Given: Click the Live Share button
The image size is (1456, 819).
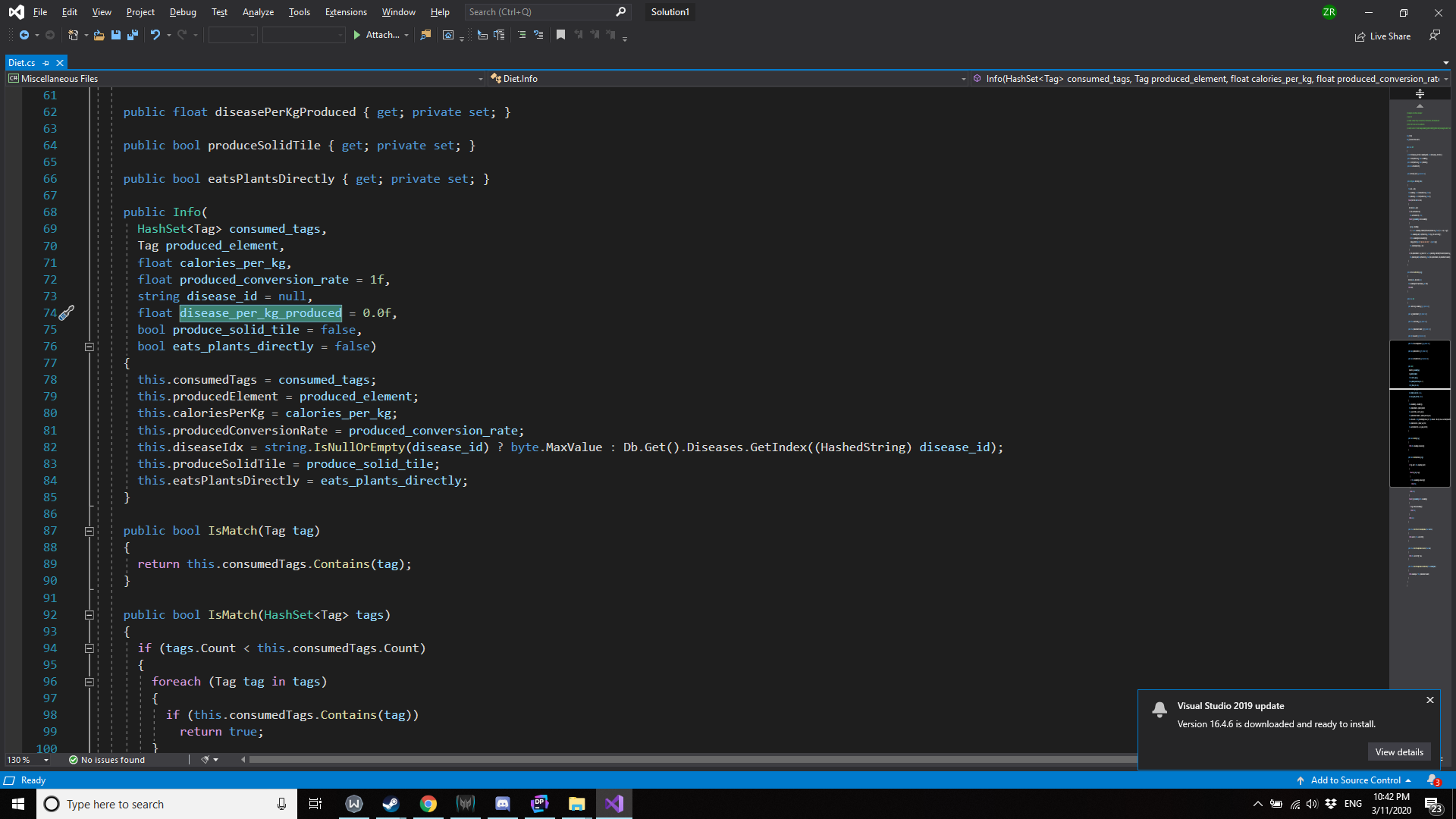Looking at the screenshot, I should 1383,36.
